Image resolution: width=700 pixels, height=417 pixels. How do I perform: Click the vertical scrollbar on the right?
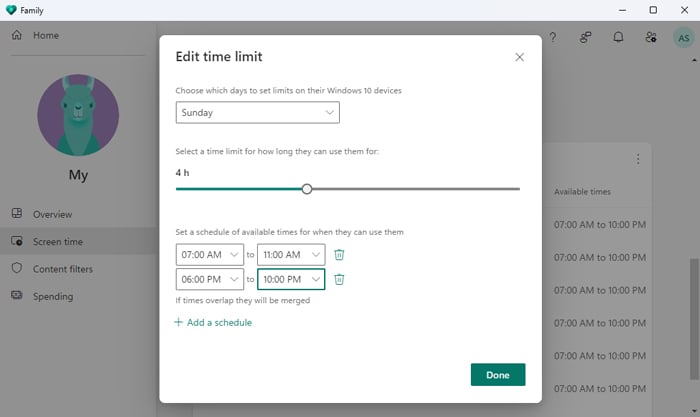[694, 319]
